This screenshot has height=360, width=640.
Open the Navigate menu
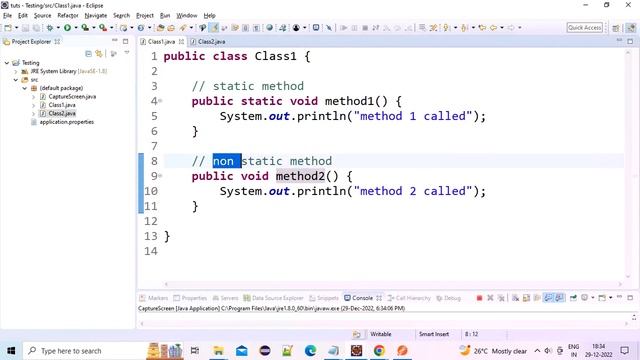coord(96,16)
